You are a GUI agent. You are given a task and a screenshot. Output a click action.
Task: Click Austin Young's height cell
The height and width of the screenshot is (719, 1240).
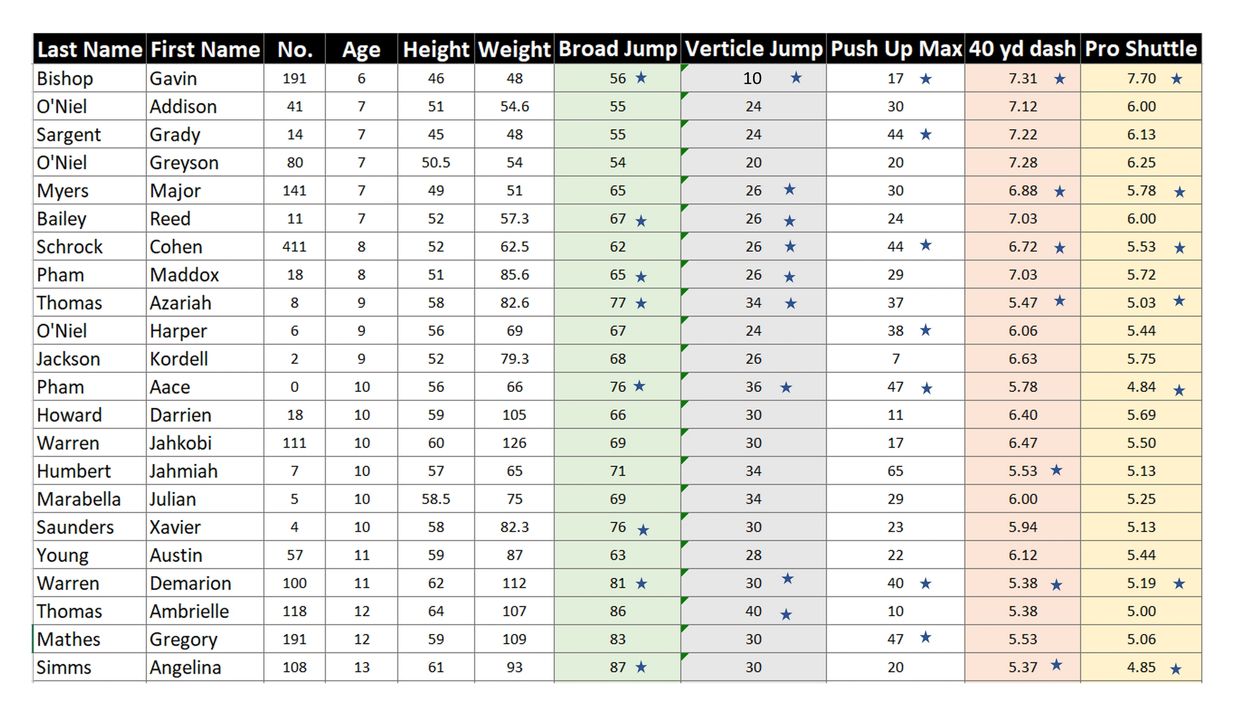tap(436, 555)
